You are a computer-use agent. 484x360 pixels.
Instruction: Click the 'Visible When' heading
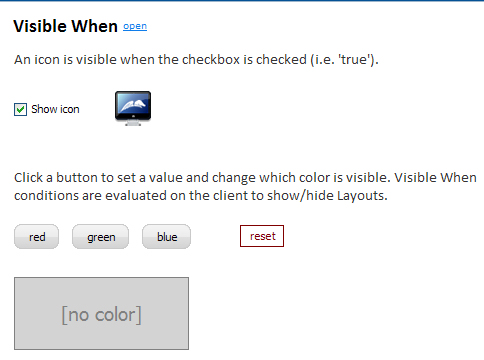coord(66,26)
